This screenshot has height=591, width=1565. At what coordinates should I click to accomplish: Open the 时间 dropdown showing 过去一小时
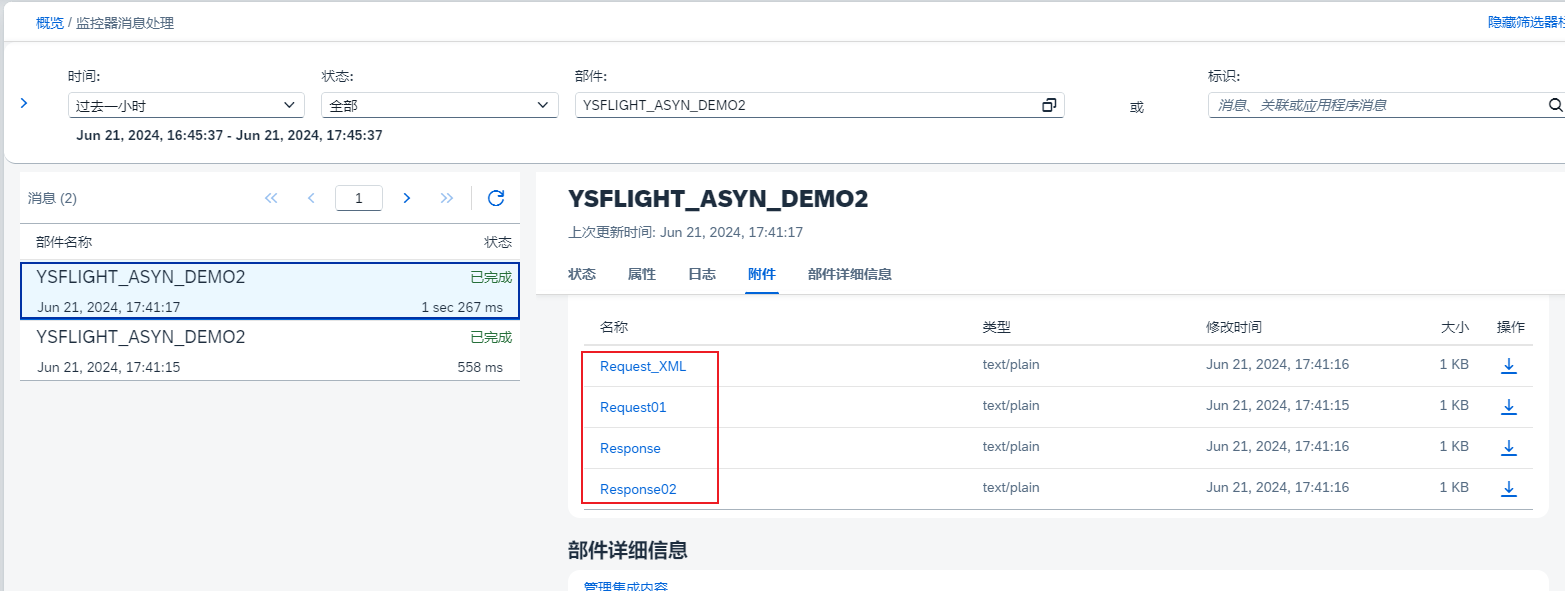point(186,104)
